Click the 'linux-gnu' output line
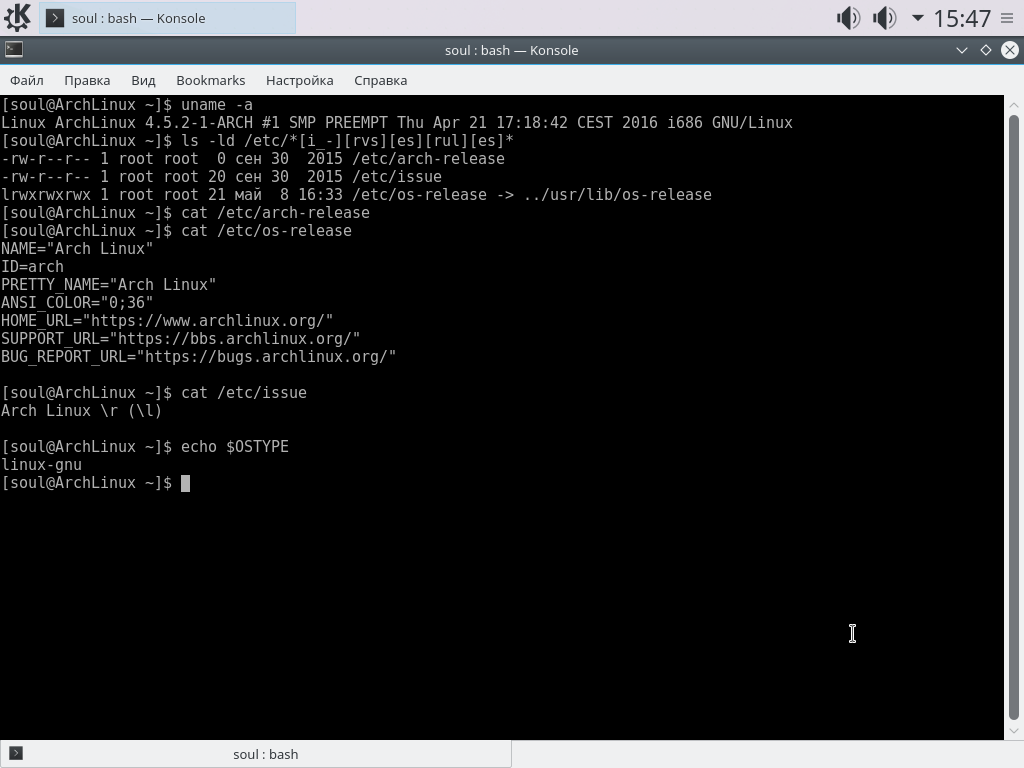This screenshot has width=1024, height=768. (42, 465)
